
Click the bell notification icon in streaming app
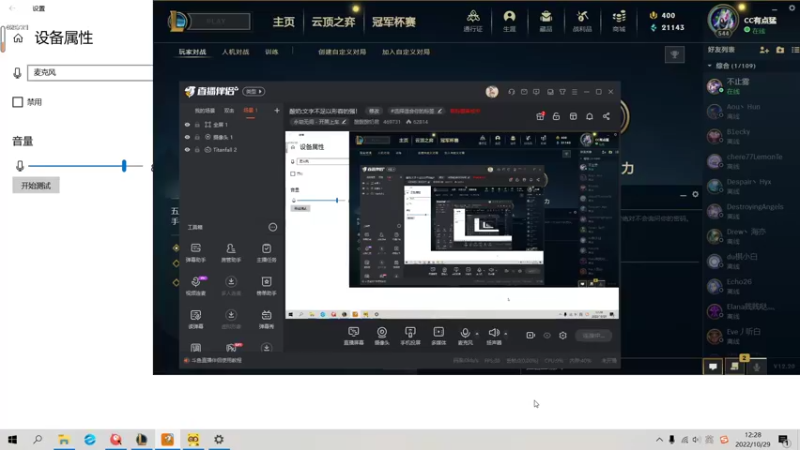pyautogui.click(x=589, y=116)
